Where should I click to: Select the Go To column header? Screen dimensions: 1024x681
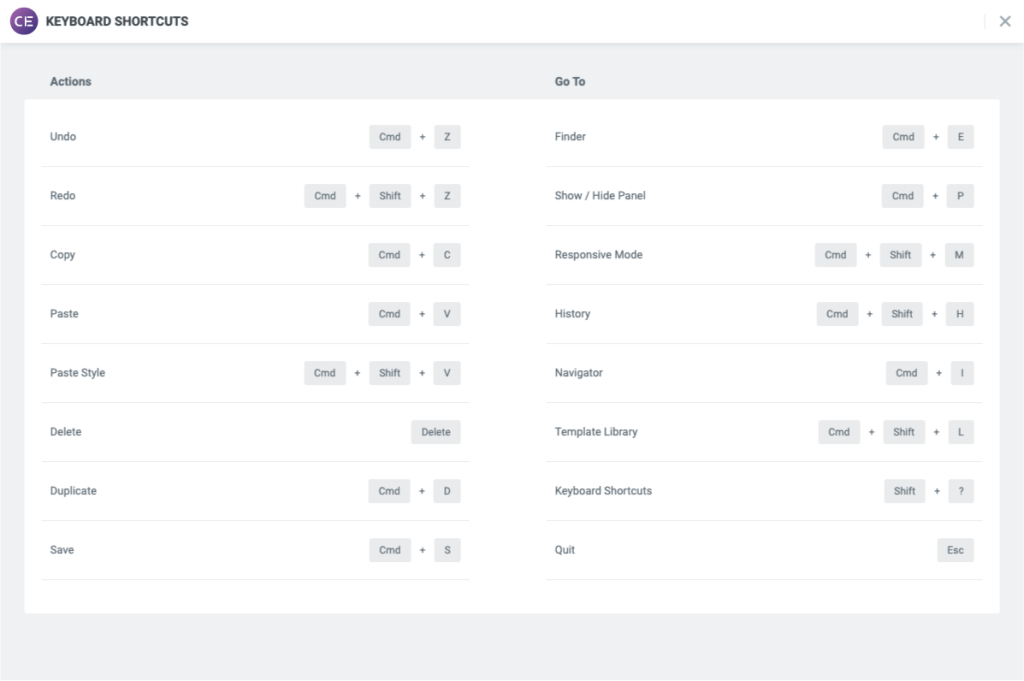click(x=570, y=81)
